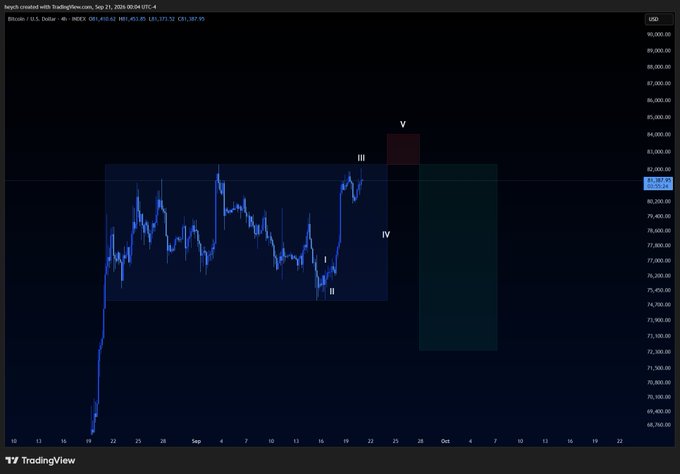680x474 pixels.
Task: Click the 82,000.00 price axis label
Action: (x=659, y=169)
